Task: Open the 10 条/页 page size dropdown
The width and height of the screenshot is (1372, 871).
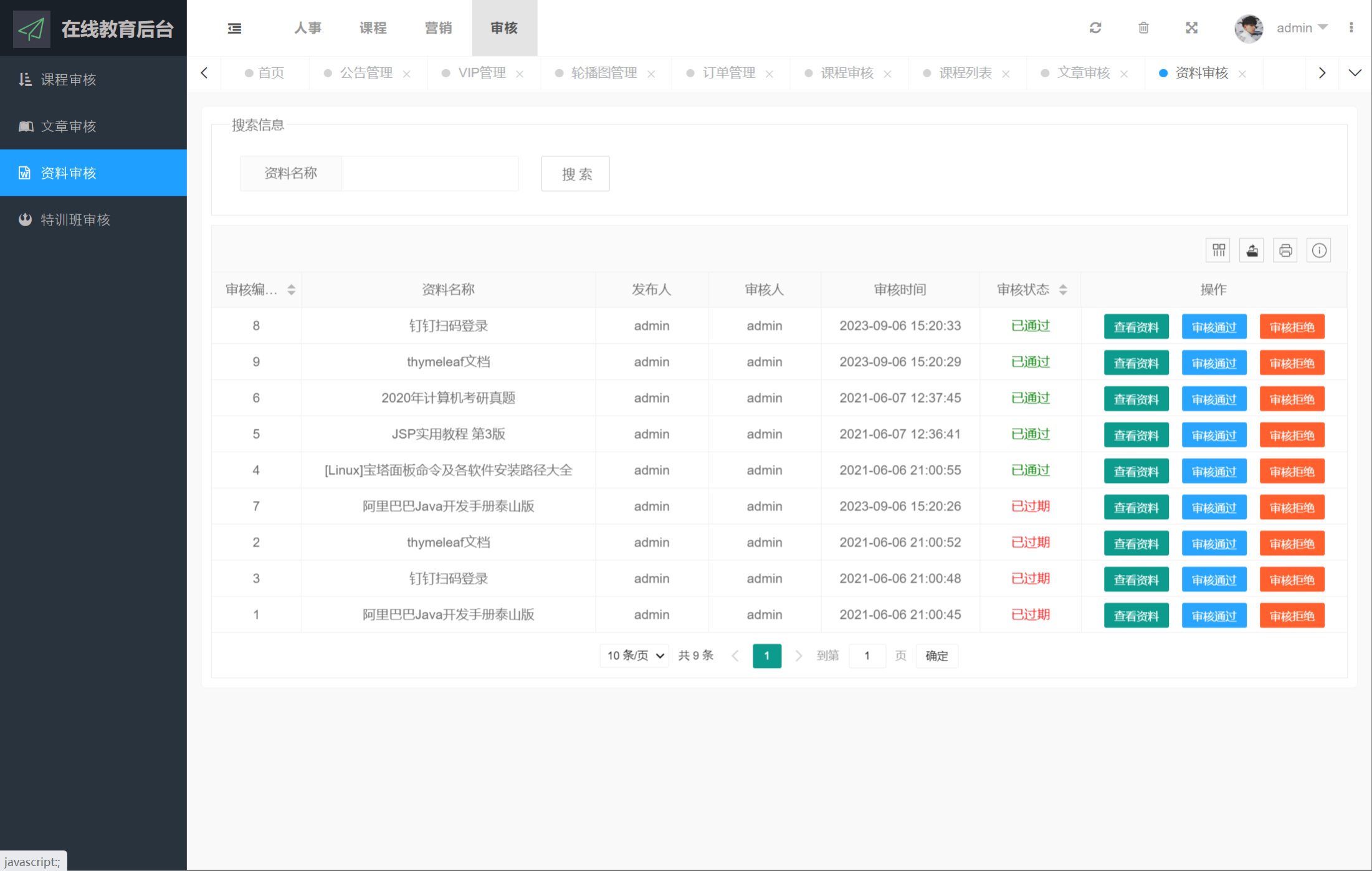Action: [634, 655]
